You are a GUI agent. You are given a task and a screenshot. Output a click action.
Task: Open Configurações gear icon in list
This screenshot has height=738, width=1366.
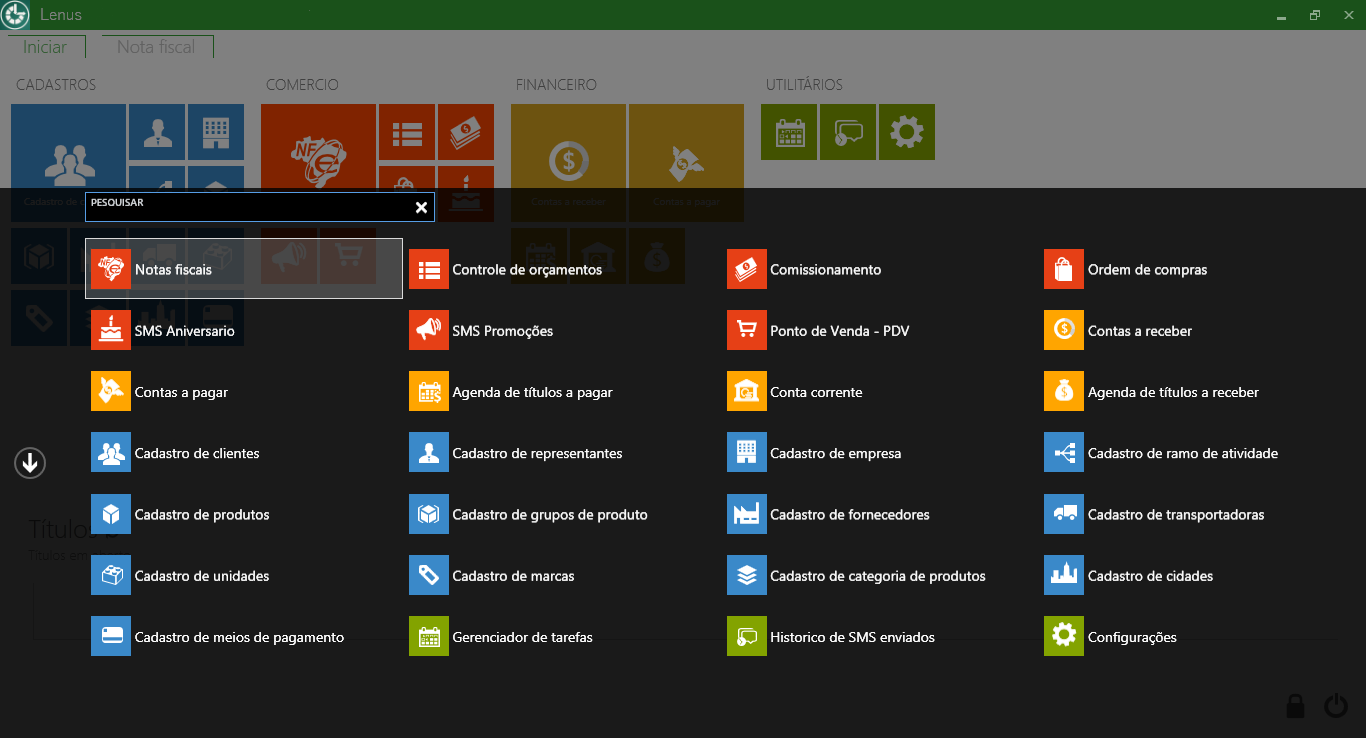[x=1064, y=636]
